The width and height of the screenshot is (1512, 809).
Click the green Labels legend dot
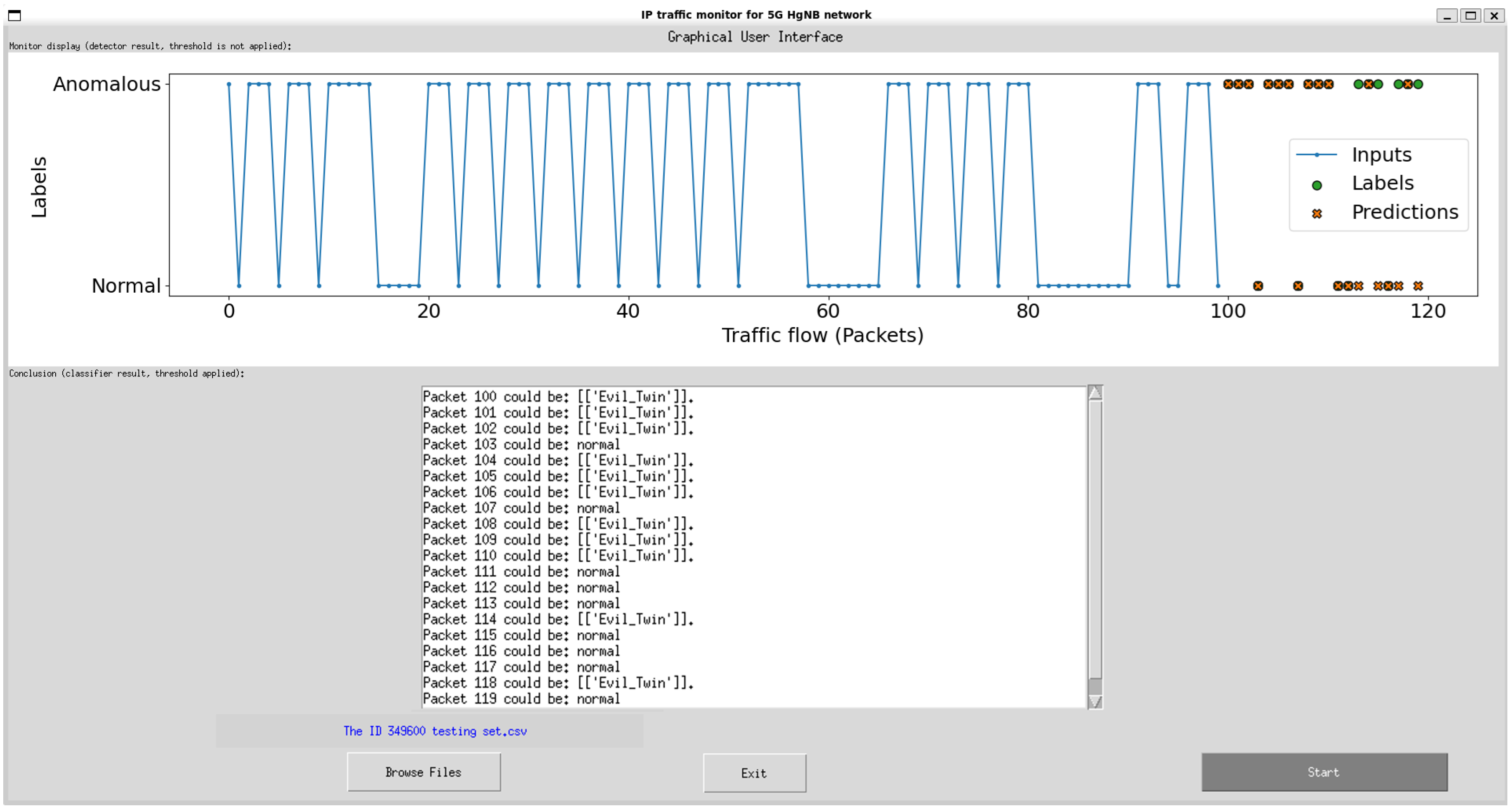(x=1316, y=185)
